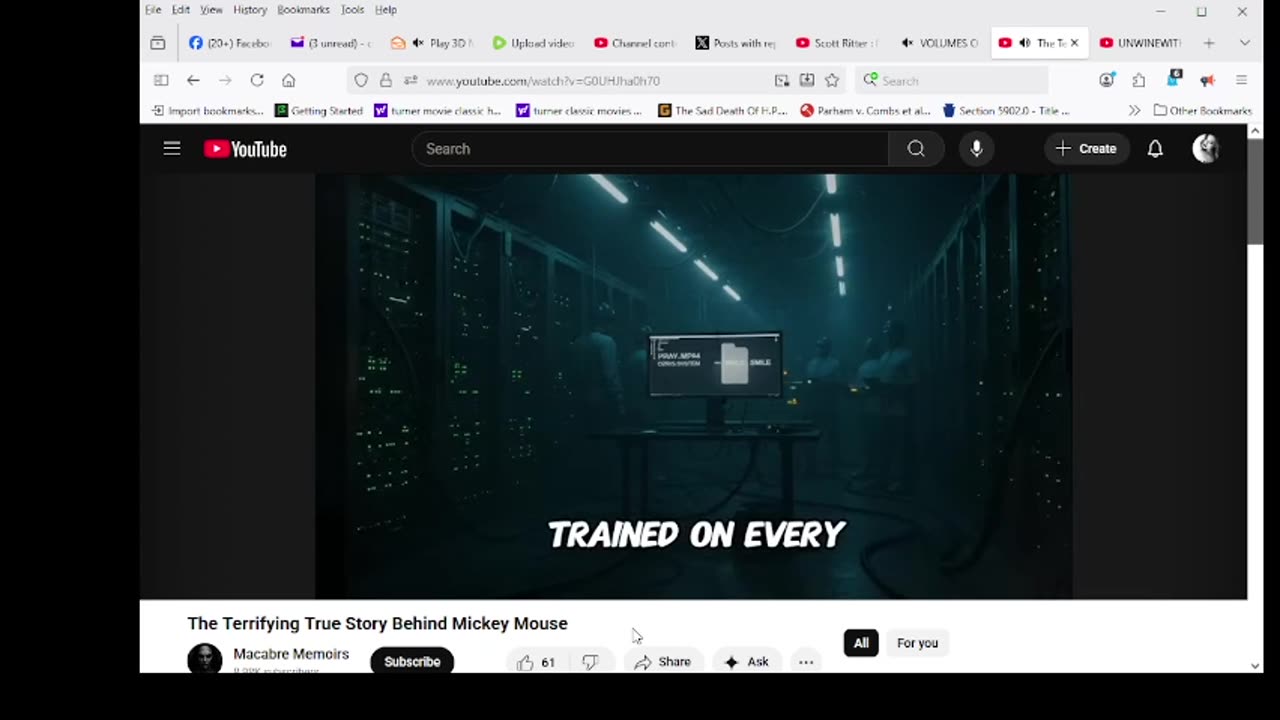The image size is (1280, 720).
Task: Open the Firefox View icon left of tabs
Action: point(158,43)
